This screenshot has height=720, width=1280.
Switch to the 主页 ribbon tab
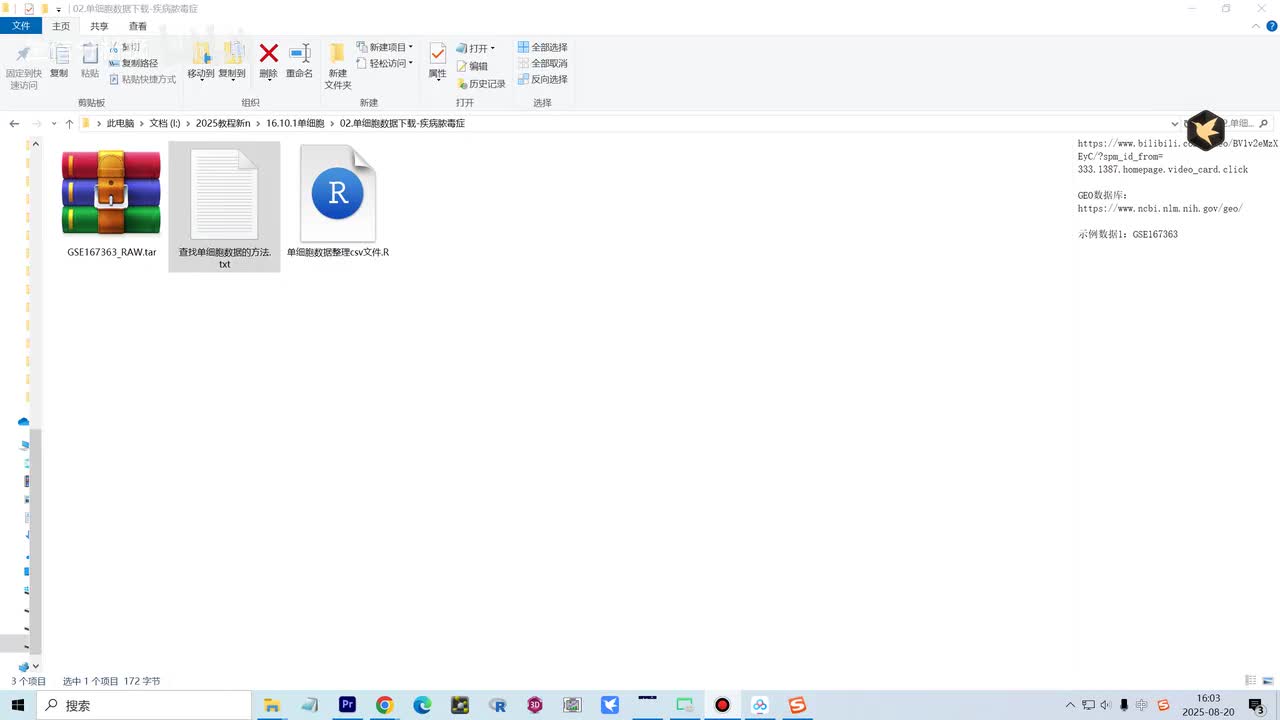[x=61, y=26]
